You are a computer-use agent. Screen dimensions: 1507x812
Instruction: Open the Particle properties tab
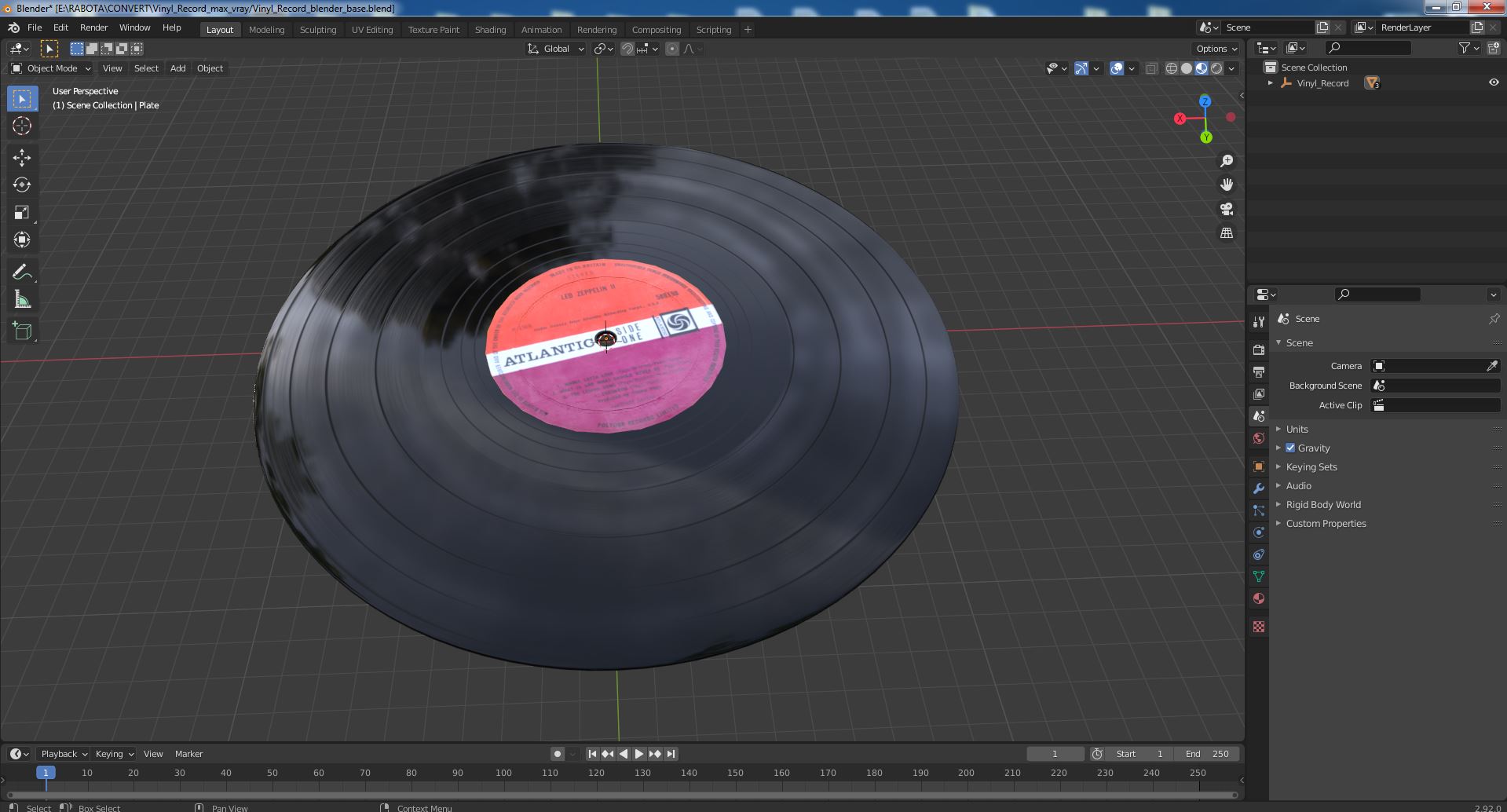(1259, 510)
